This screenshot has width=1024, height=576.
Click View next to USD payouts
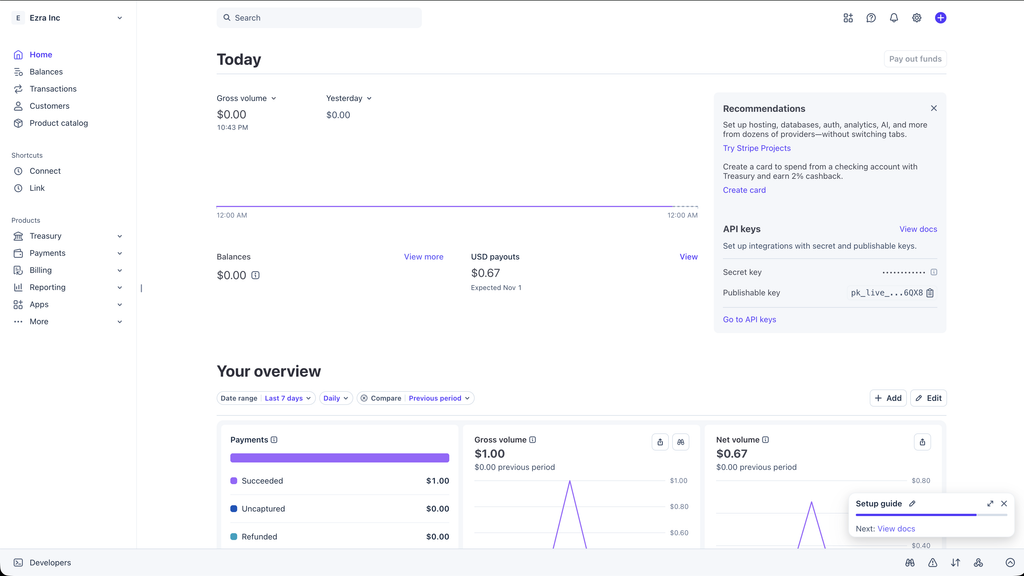688,257
